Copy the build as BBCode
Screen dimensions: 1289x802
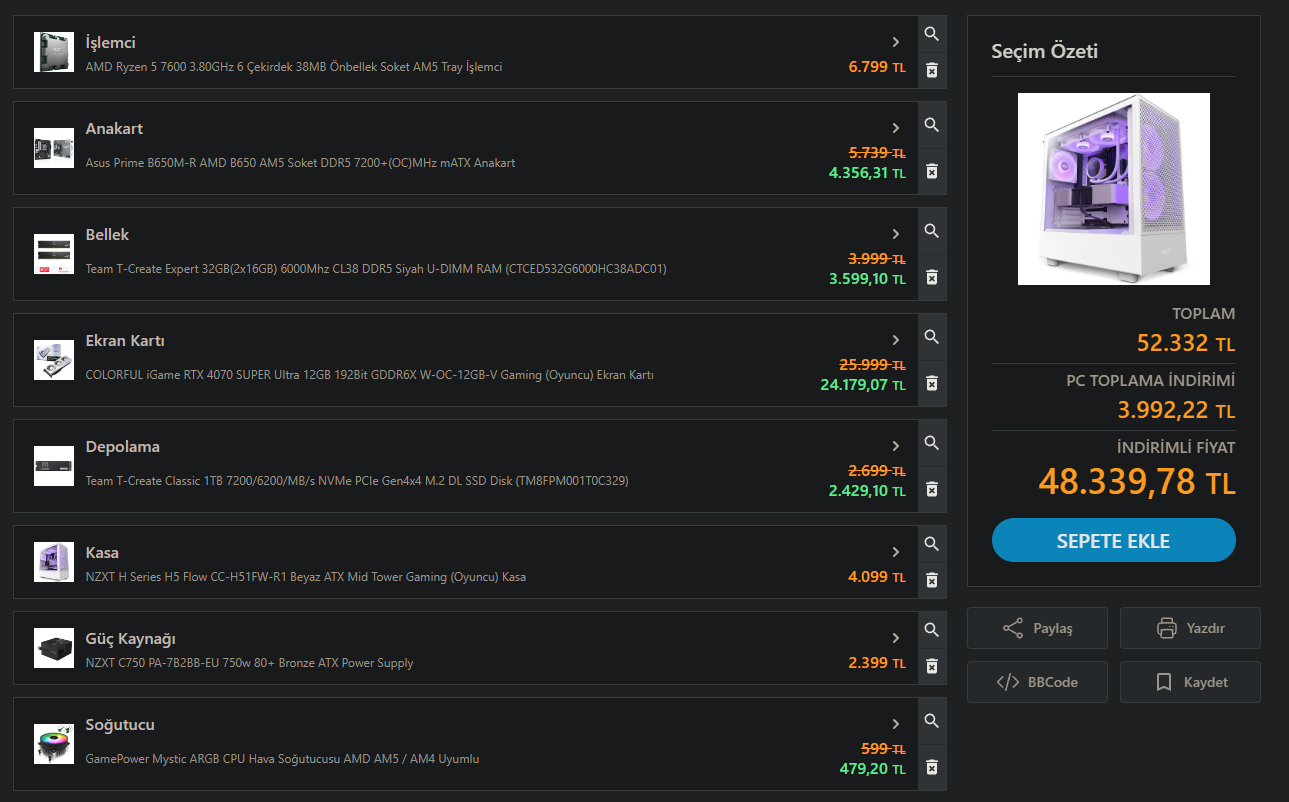click(x=1037, y=682)
